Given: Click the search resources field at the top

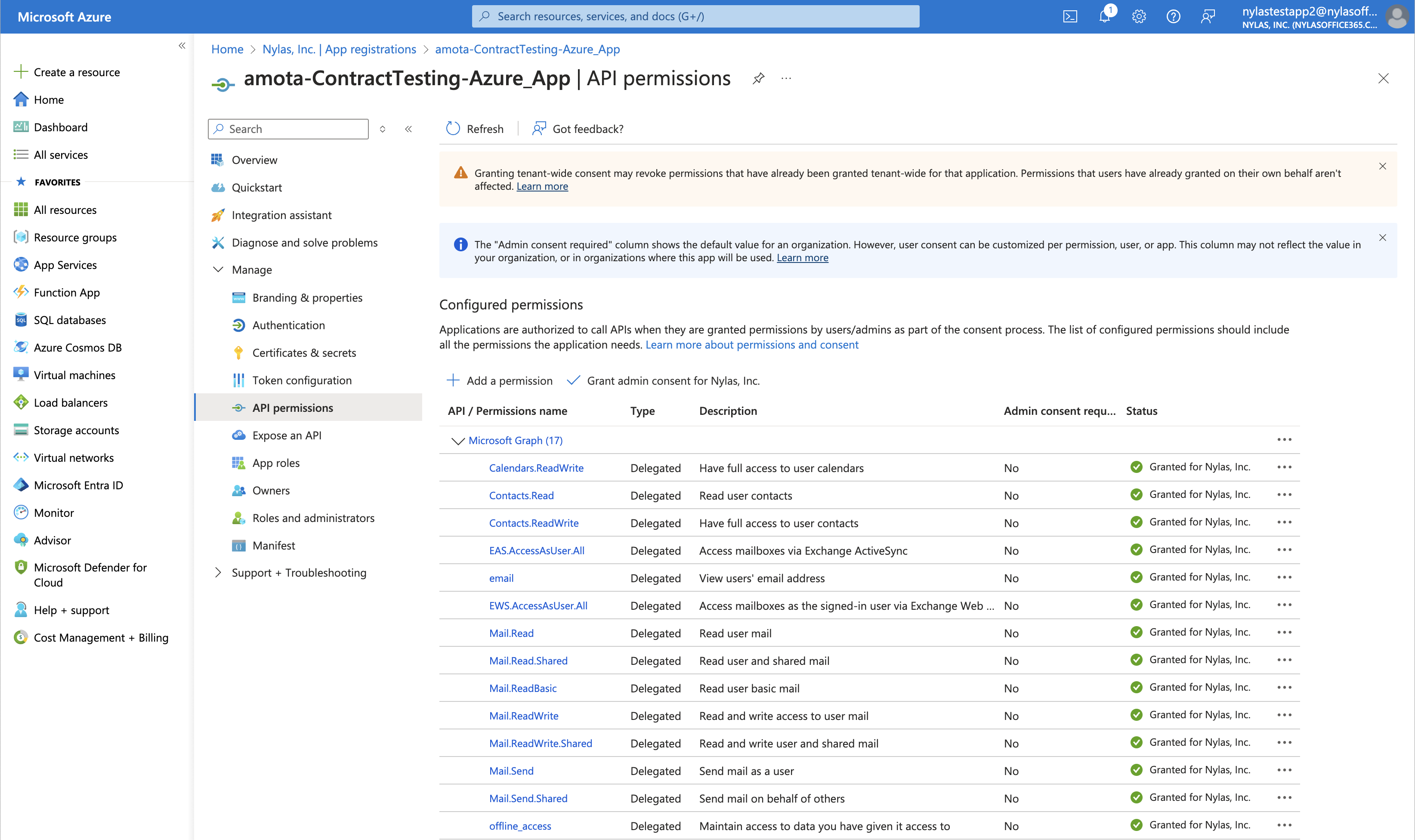Looking at the screenshot, I should 695,16.
